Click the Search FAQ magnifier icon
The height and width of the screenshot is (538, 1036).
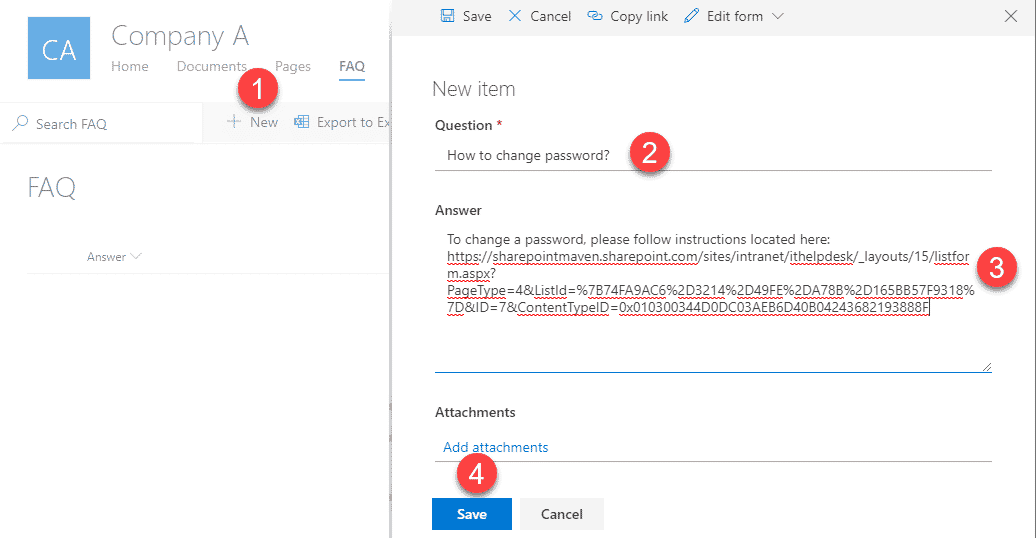[20, 123]
